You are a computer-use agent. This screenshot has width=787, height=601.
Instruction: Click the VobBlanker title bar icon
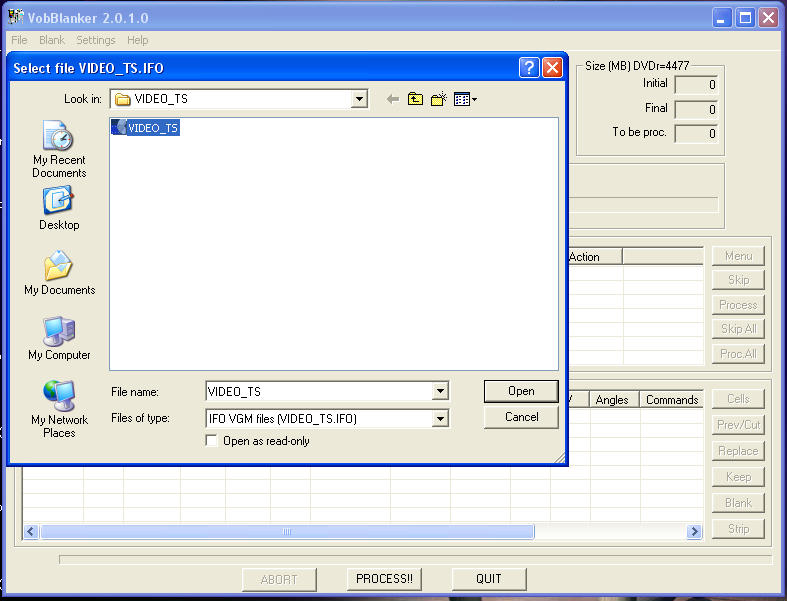pyautogui.click(x=15, y=17)
